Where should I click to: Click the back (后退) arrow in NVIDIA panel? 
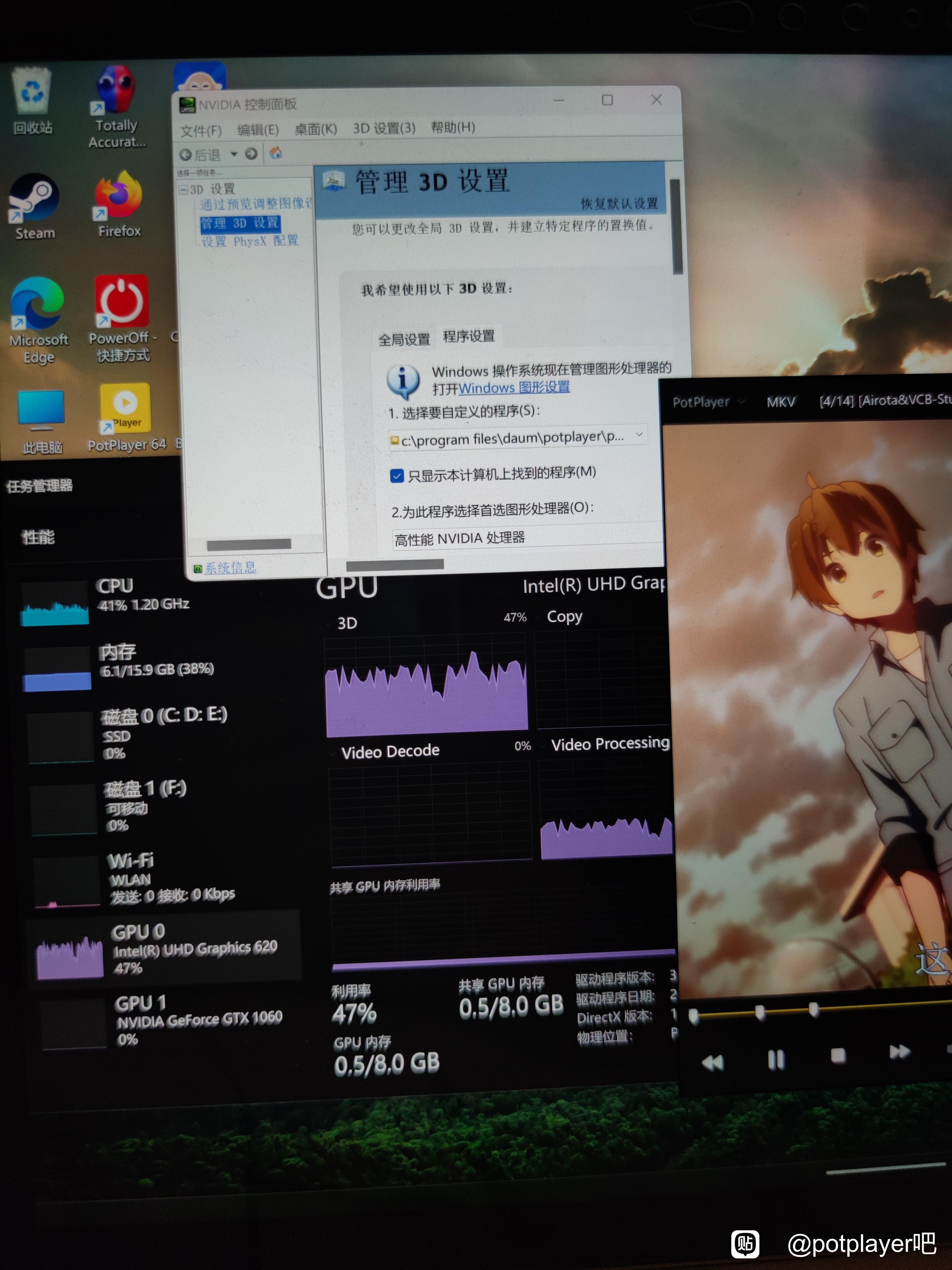point(200,155)
